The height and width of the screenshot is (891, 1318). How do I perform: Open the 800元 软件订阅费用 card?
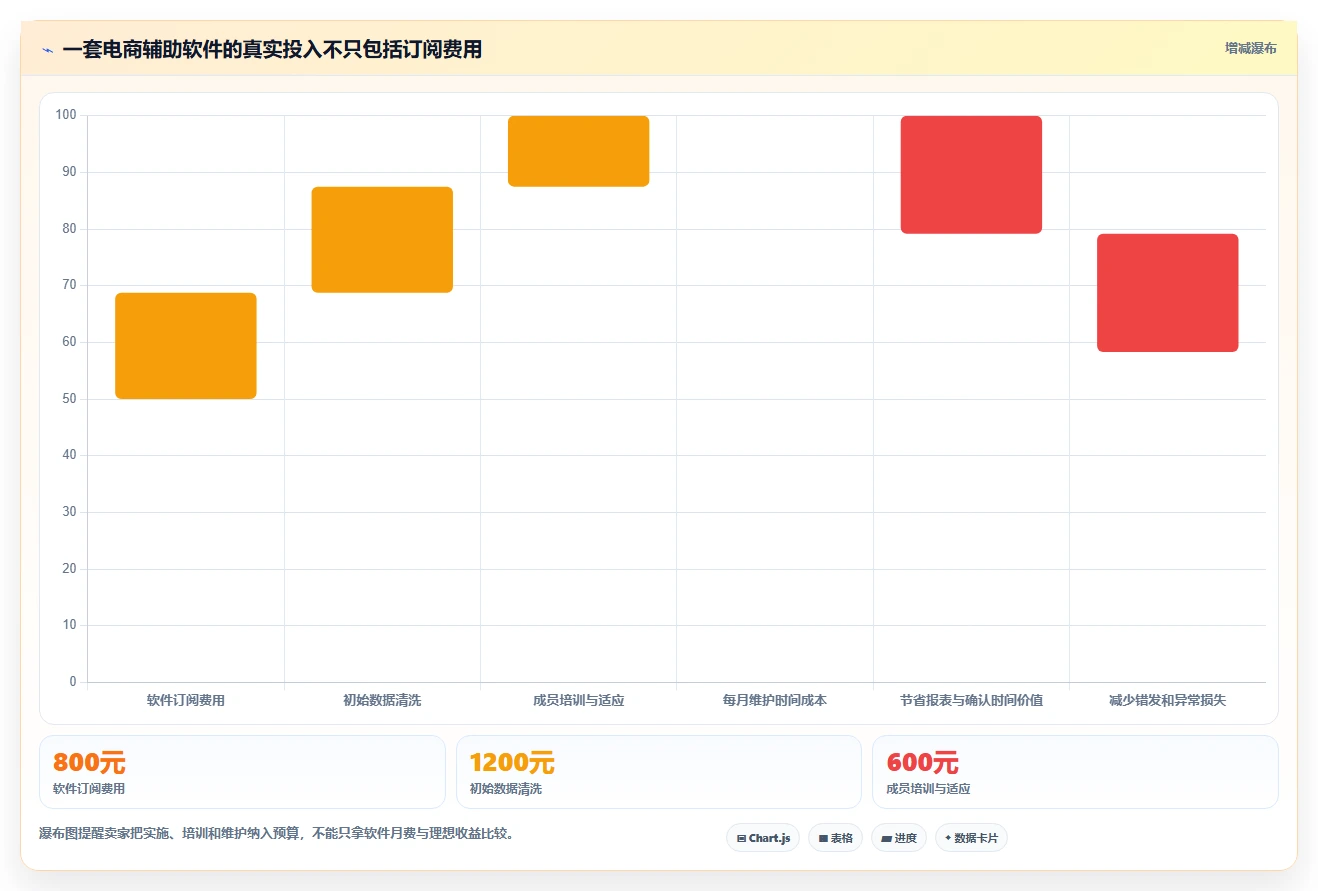(242, 772)
